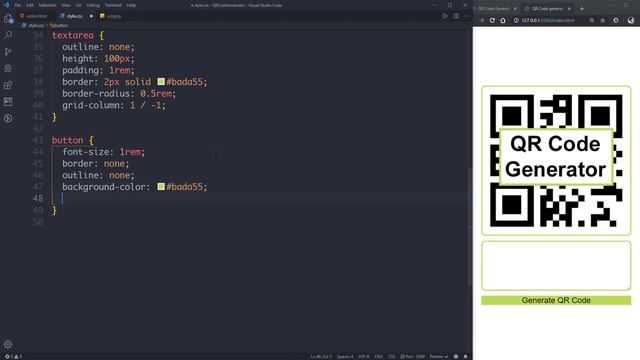Open notifications bell in status bar
This screenshot has width=640, height=360.
point(465,356)
